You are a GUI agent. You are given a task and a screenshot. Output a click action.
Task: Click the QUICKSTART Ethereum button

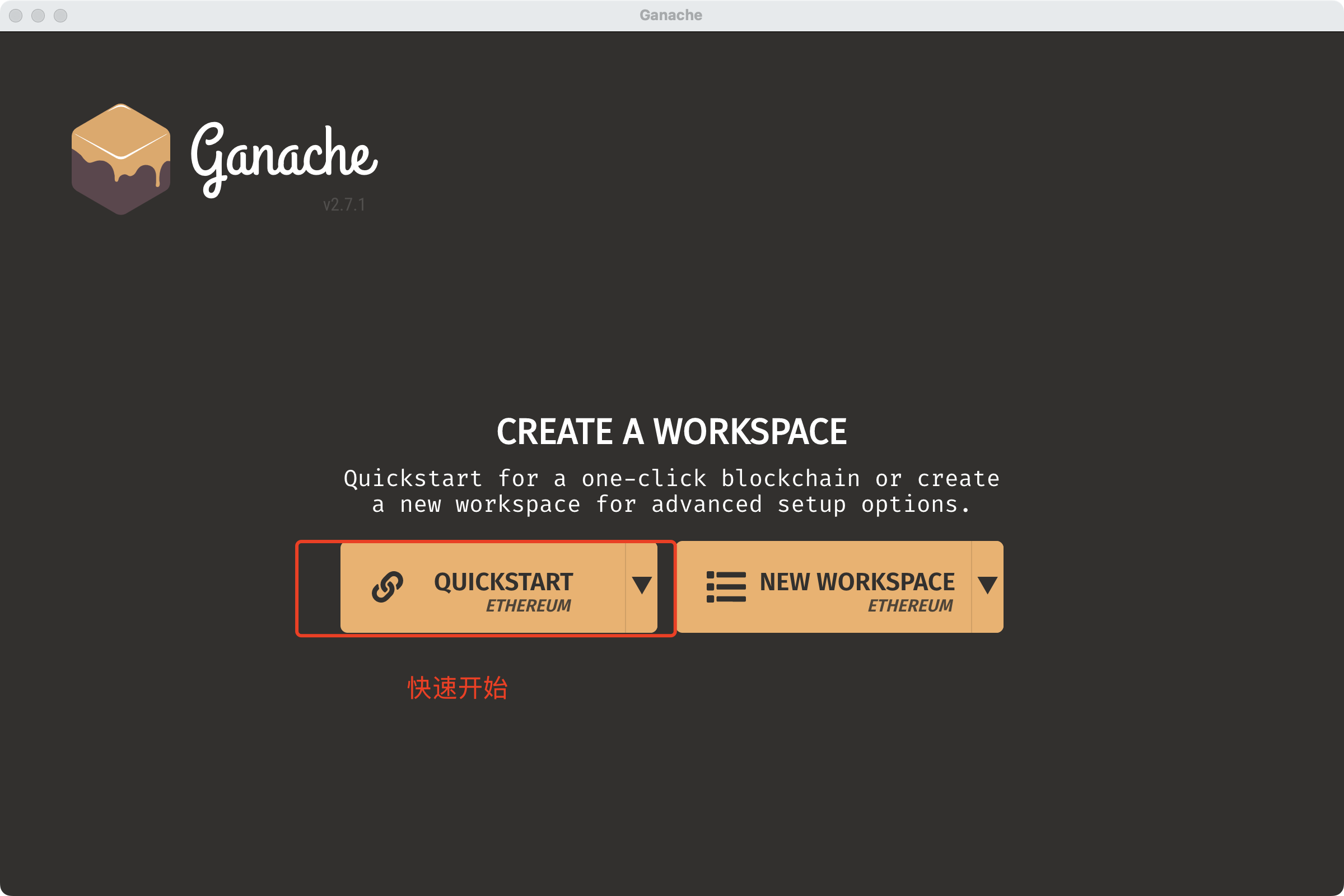483,587
